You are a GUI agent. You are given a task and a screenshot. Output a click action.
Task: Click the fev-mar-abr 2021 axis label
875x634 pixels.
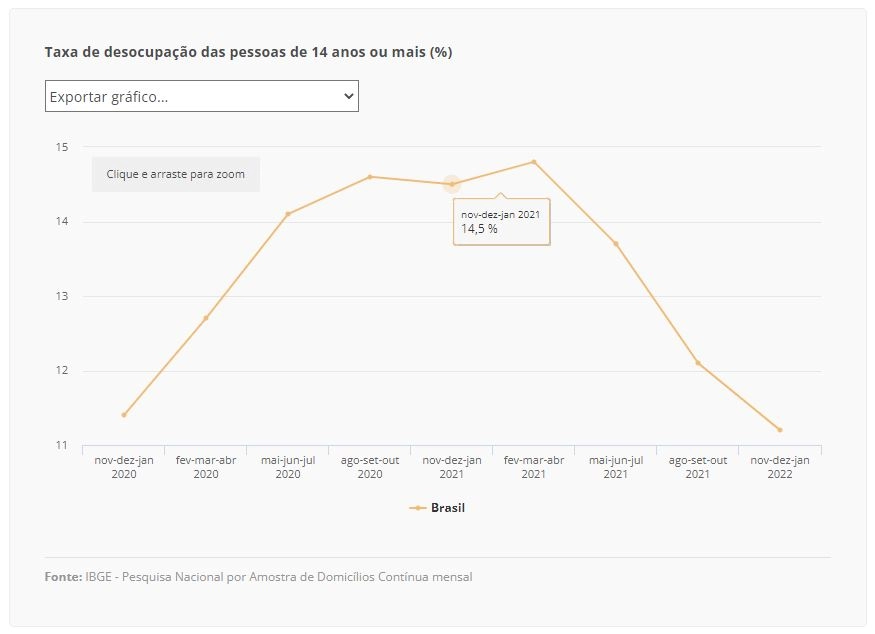[x=533, y=467]
